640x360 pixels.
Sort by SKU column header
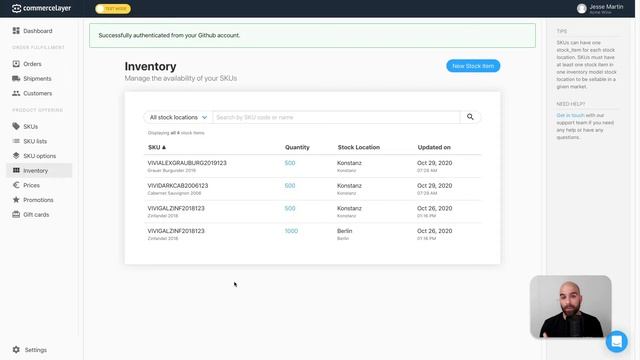(x=157, y=147)
